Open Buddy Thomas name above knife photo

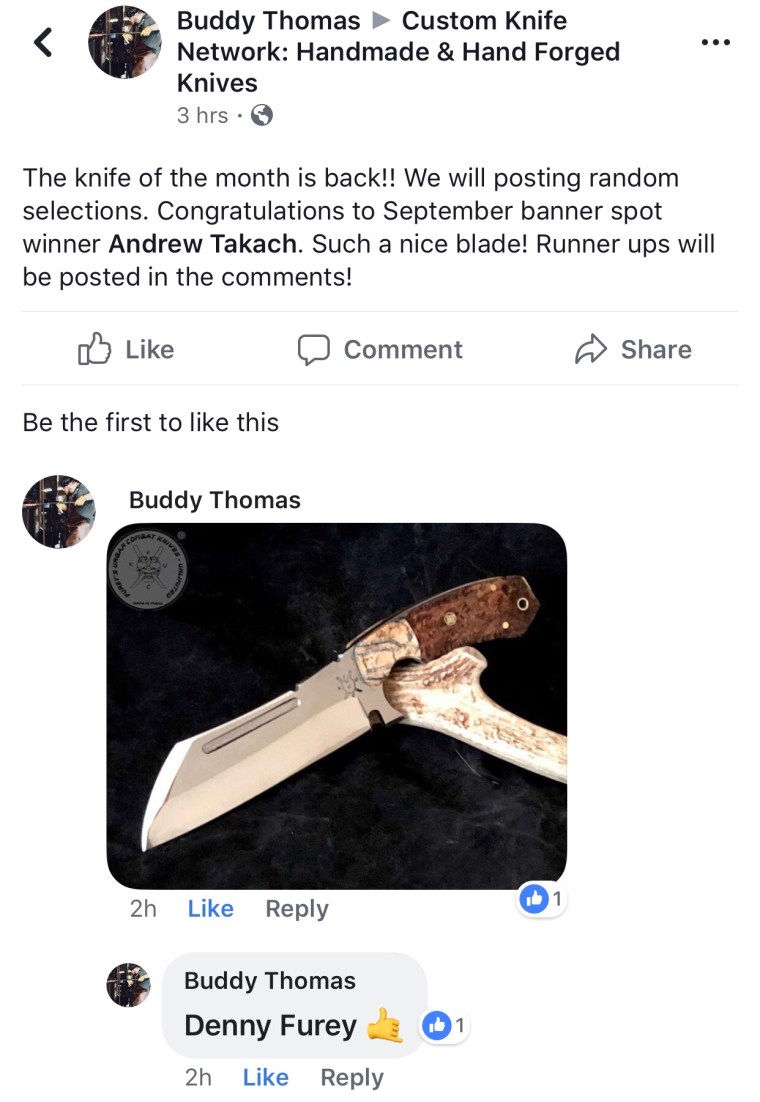(x=214, y=500)
